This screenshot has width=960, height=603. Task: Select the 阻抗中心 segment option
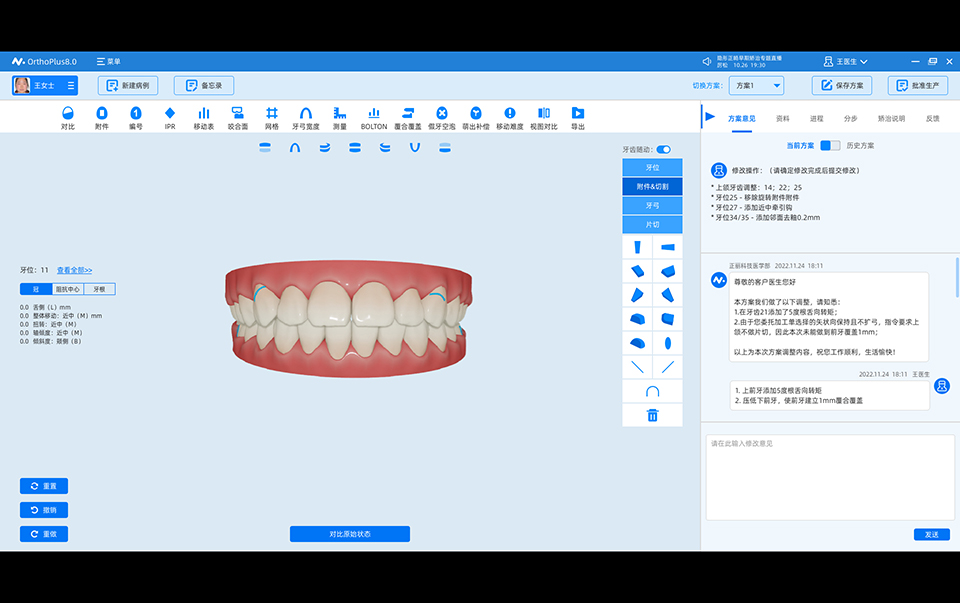point(68,289)
